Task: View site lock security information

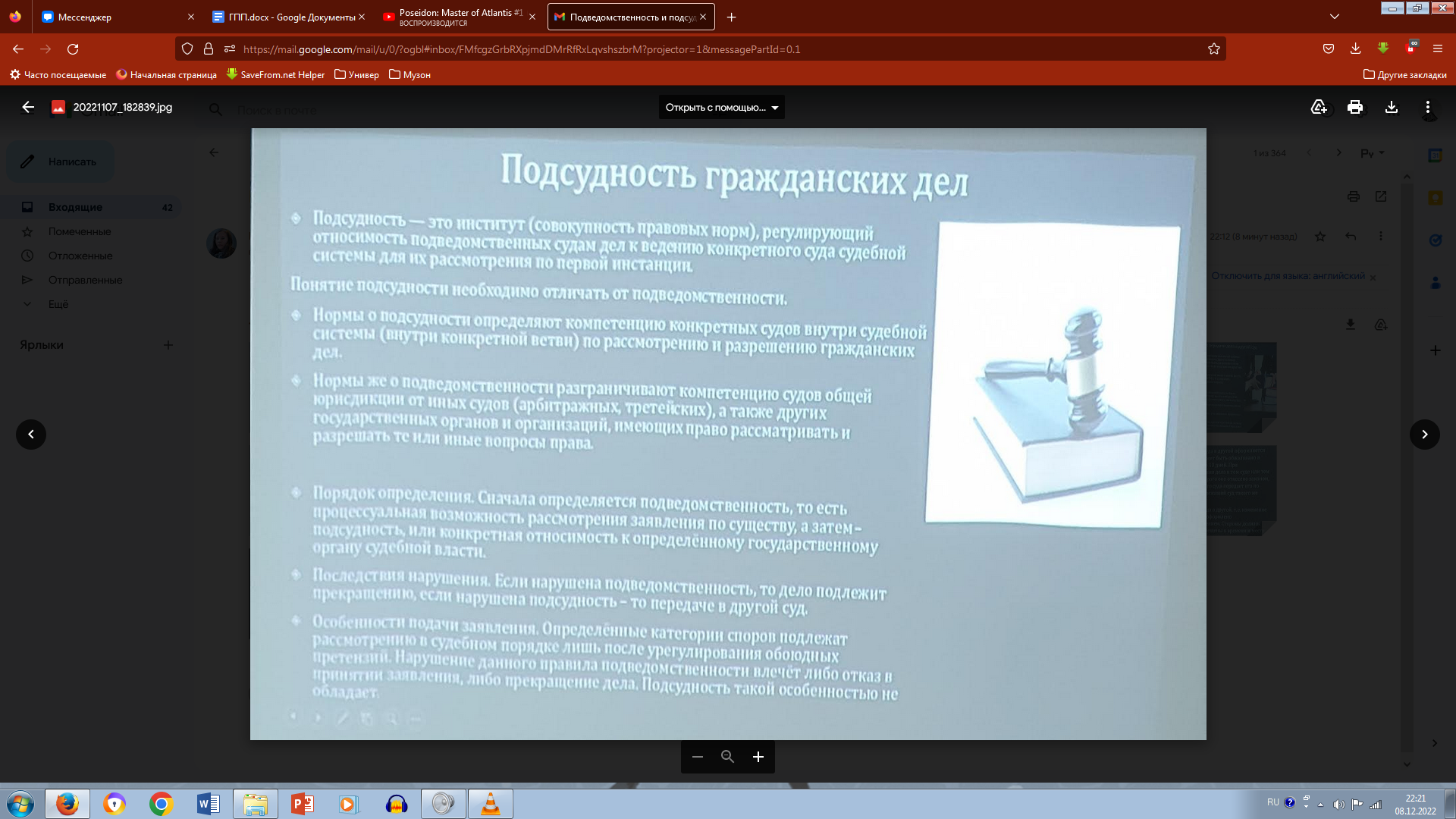Action: (209, 49)
